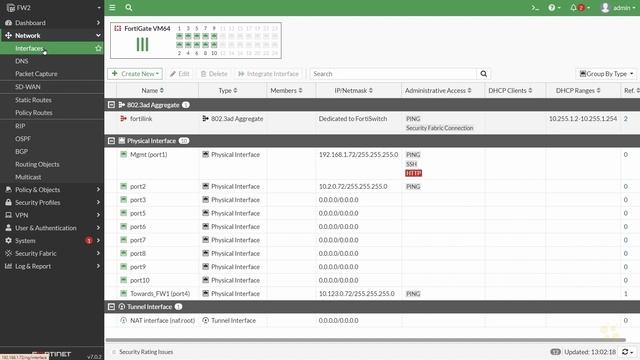Click the horizontal table scrollbar
This screenshot has height=360, width=640.
click(365, 340)
